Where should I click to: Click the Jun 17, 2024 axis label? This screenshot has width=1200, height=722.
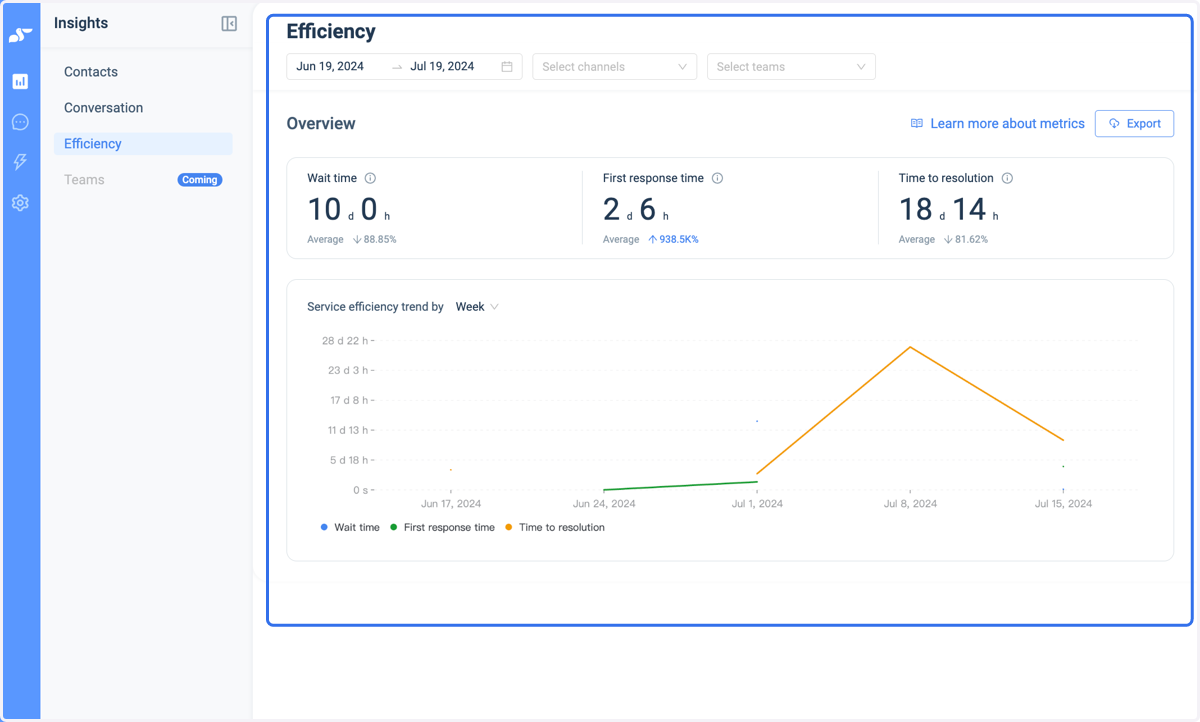[451, 504]
